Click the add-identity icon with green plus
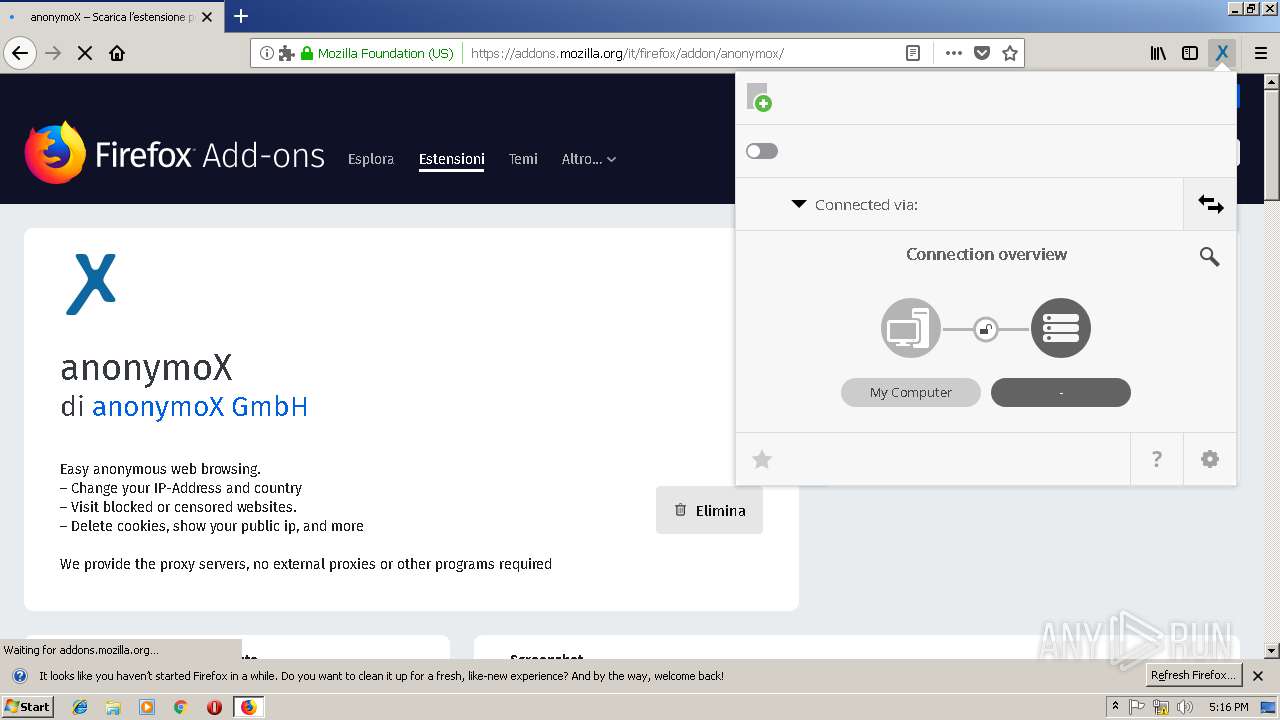 tap(759, 97)
